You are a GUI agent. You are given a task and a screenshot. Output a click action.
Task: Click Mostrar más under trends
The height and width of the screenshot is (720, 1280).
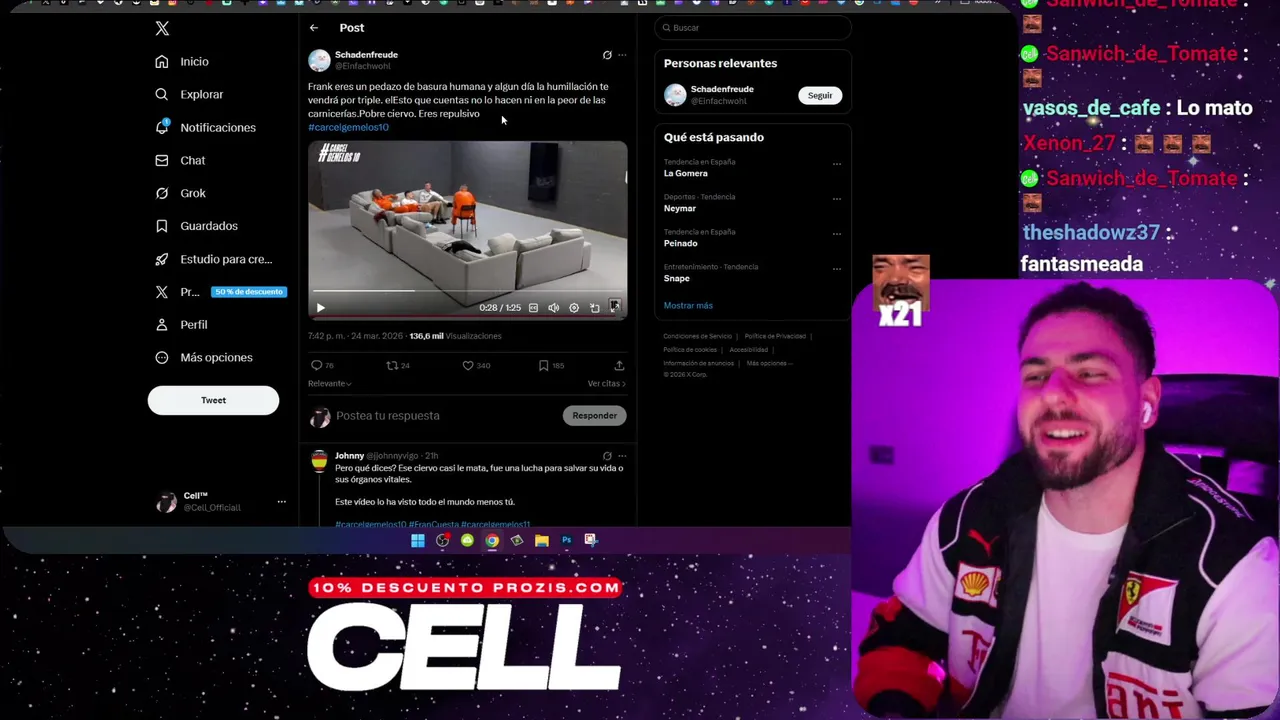coord(688,306)
